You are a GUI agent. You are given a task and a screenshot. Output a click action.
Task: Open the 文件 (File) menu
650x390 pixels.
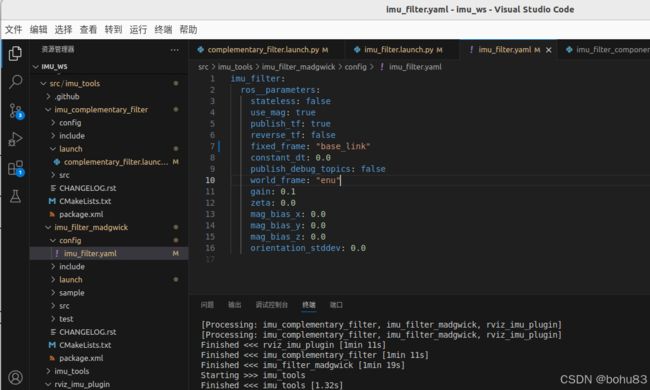tap(13, 29)
